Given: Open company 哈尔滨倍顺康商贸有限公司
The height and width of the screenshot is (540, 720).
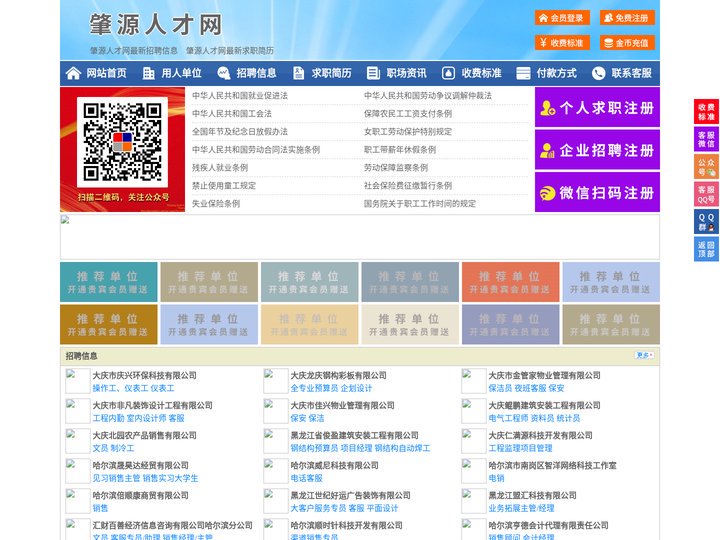Looking at the screenshot, I should (x=141, y=495).
